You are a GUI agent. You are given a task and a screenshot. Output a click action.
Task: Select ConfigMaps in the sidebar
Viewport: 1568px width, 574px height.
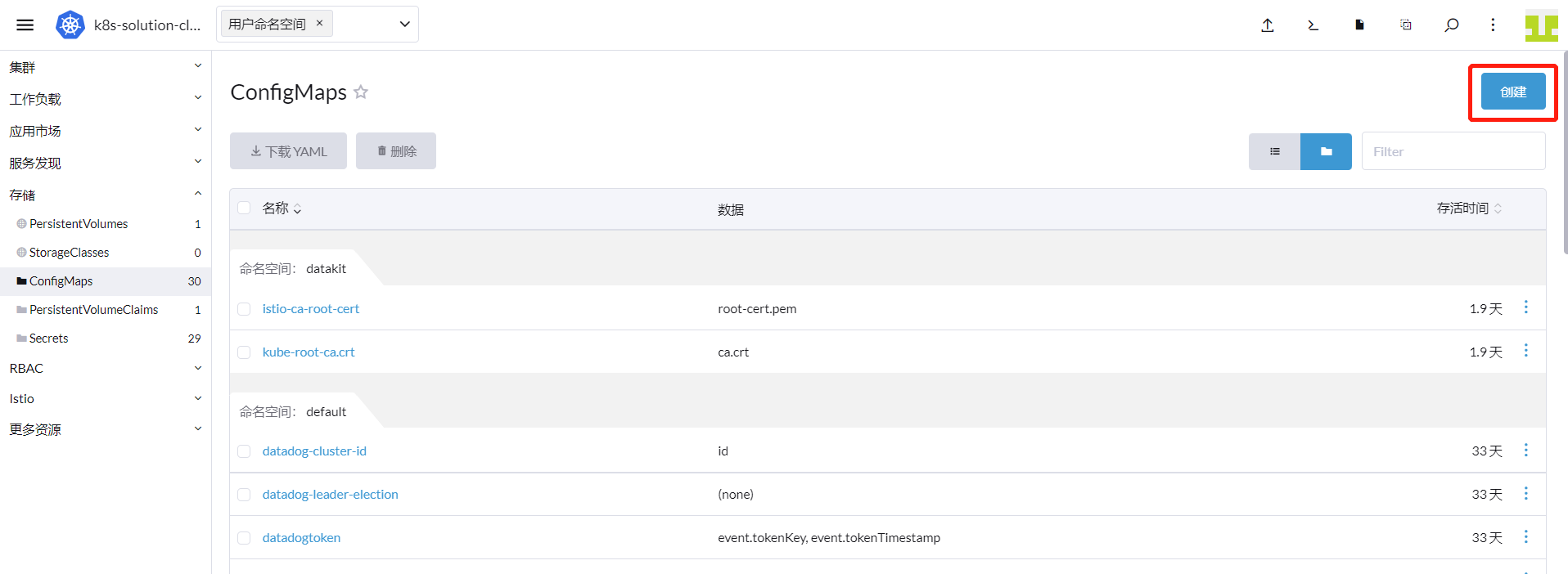pyautogui.click(x=106, y=281)
